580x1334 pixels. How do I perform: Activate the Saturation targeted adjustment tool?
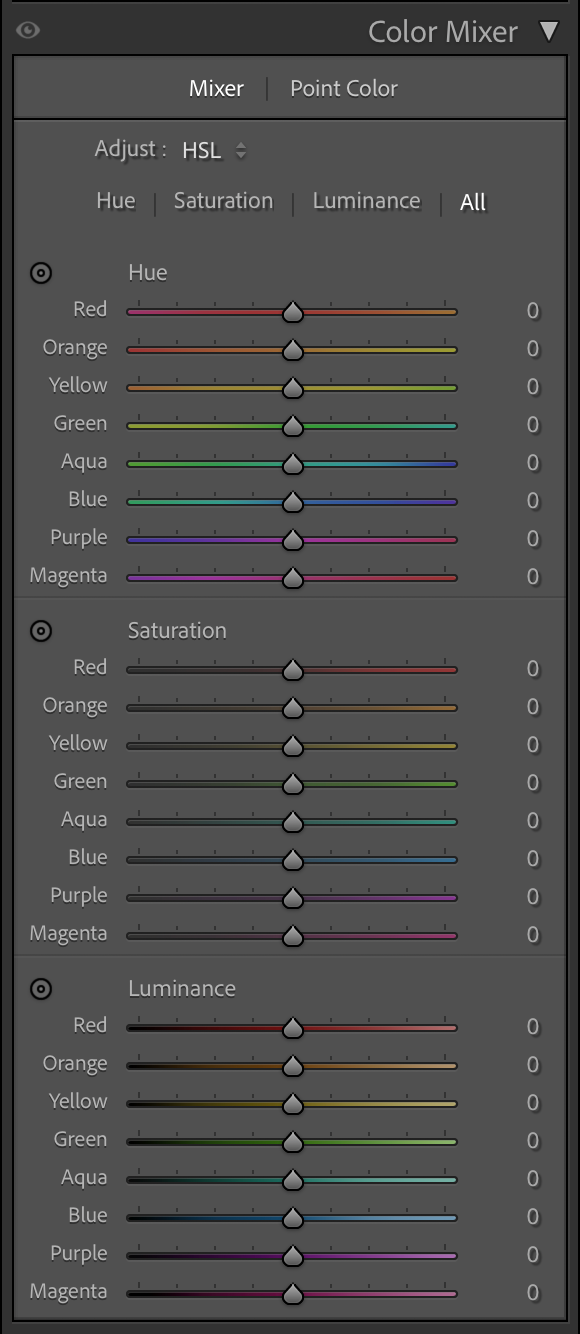tap(40, 630)
